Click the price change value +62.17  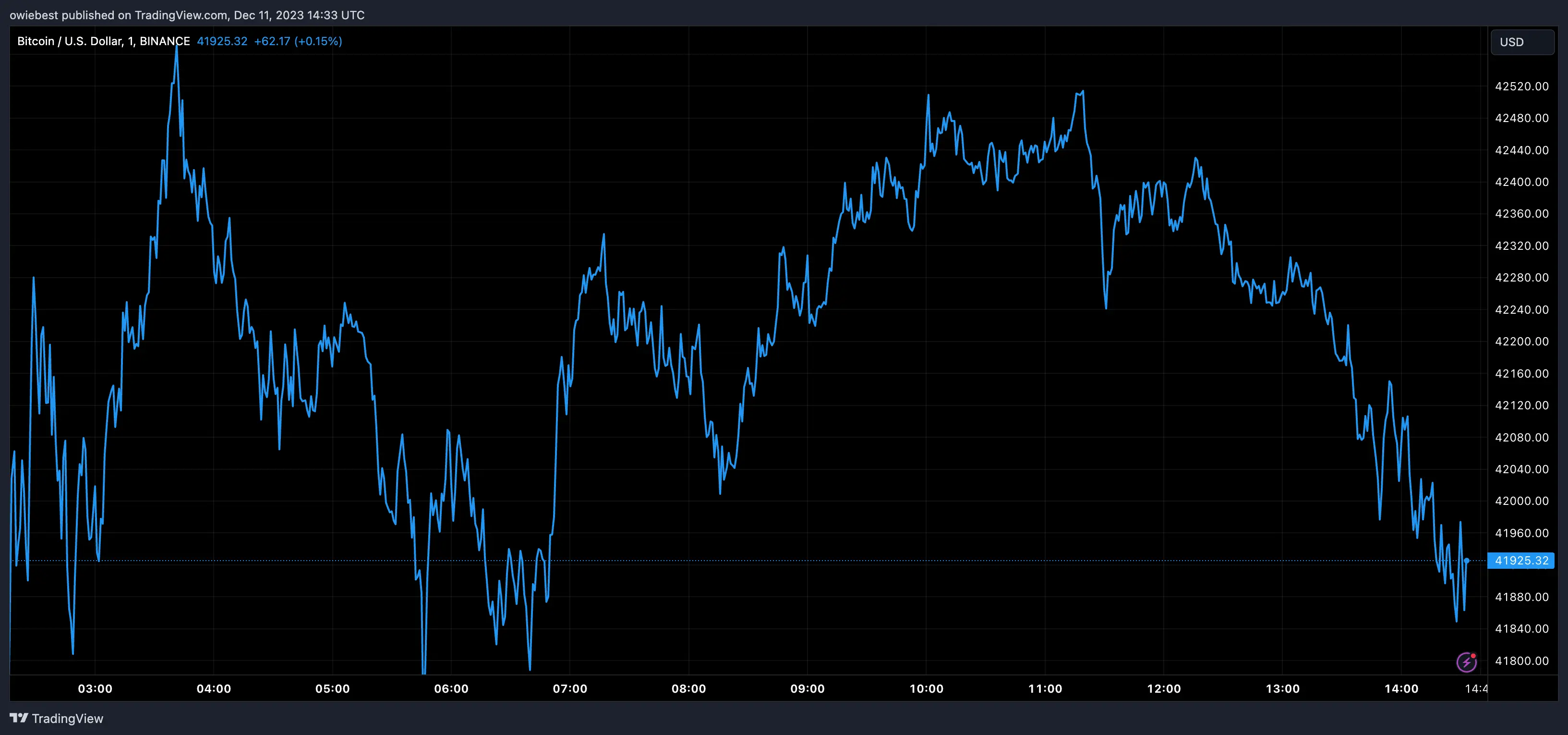271,41
